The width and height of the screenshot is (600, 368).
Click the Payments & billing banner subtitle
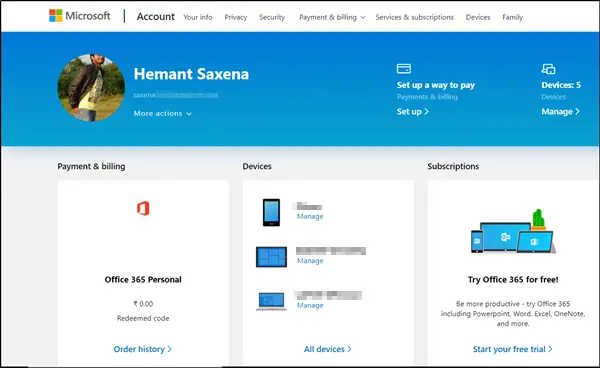click(427, 97)
